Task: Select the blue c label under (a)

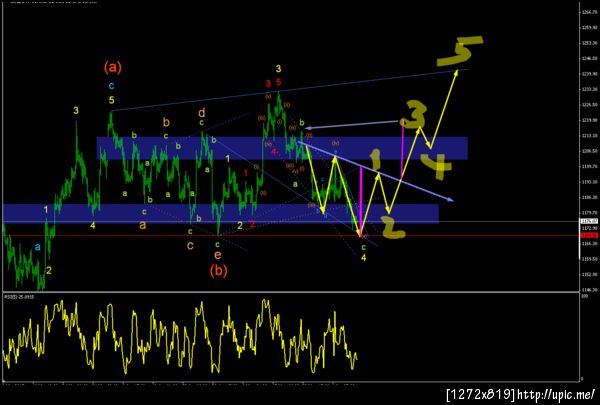Action: click(111, 85)
